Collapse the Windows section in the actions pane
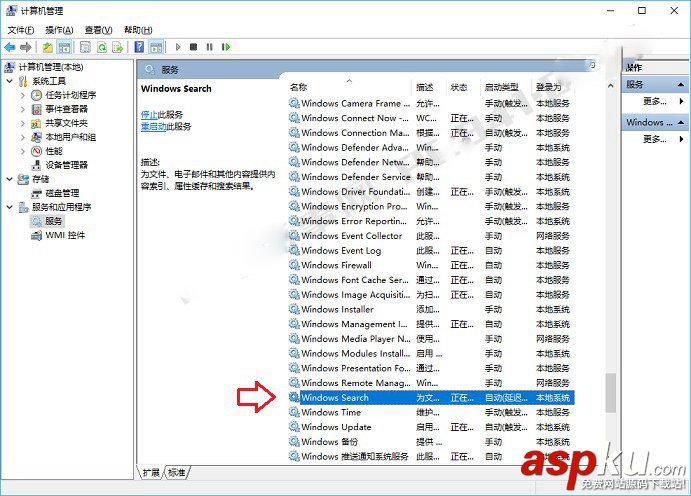 (681, 122)
